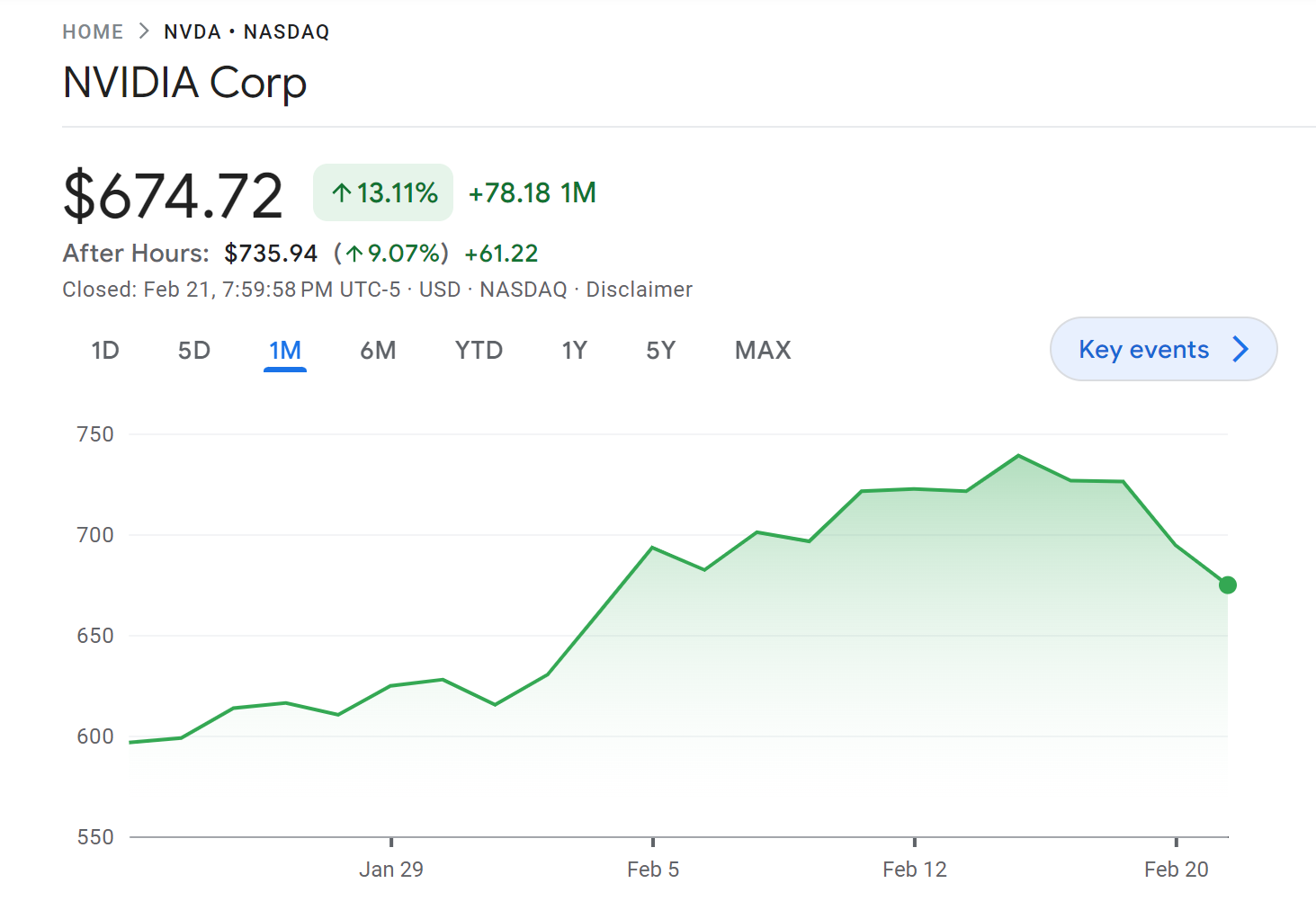Click the Key events arrow chevron
The image size is (1316, 919).
click(1241, 349)
